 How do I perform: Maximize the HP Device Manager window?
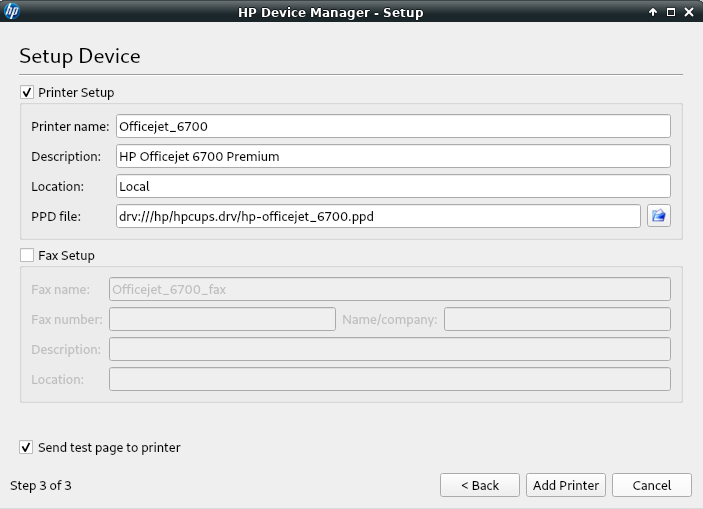[x=671, y=12]
